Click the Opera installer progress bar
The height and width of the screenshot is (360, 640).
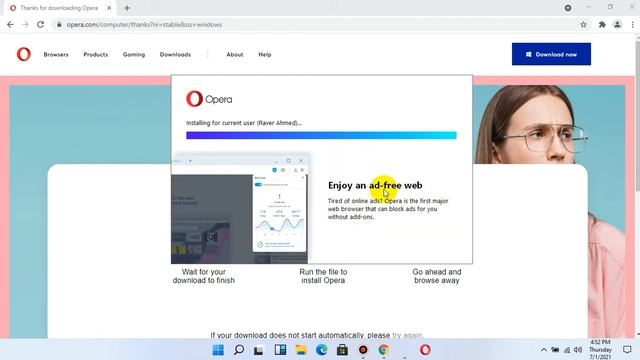point(321,135)
